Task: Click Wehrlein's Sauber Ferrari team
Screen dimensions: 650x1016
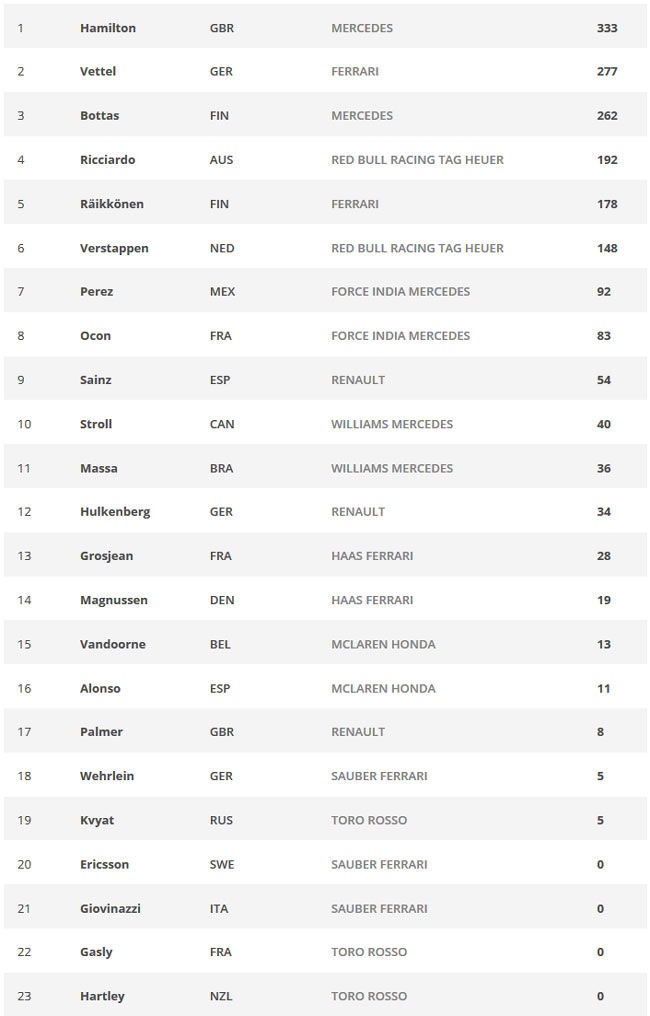Action: point(379,776)
